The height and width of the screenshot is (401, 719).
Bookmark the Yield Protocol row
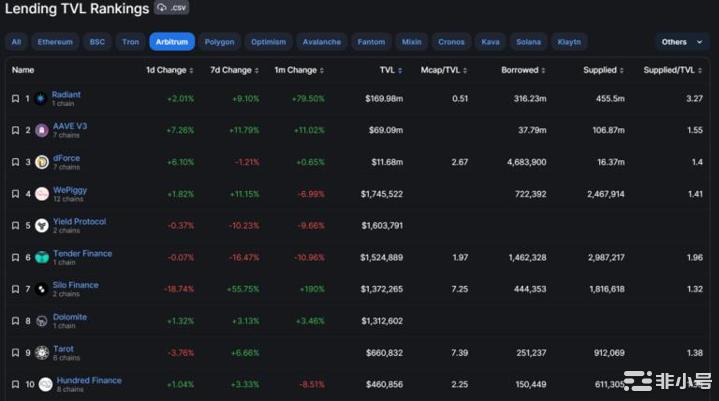[x=15, y=226]
